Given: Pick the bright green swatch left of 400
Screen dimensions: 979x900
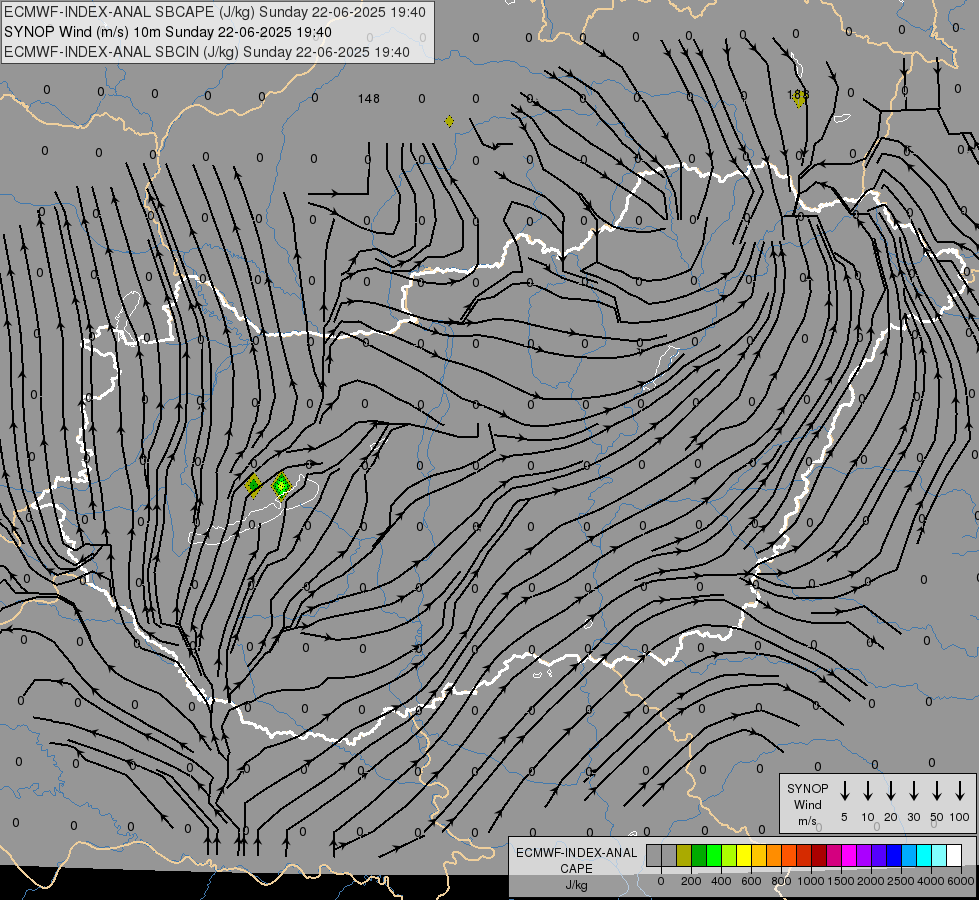Looking at the screenshot, I should [714, 855].
